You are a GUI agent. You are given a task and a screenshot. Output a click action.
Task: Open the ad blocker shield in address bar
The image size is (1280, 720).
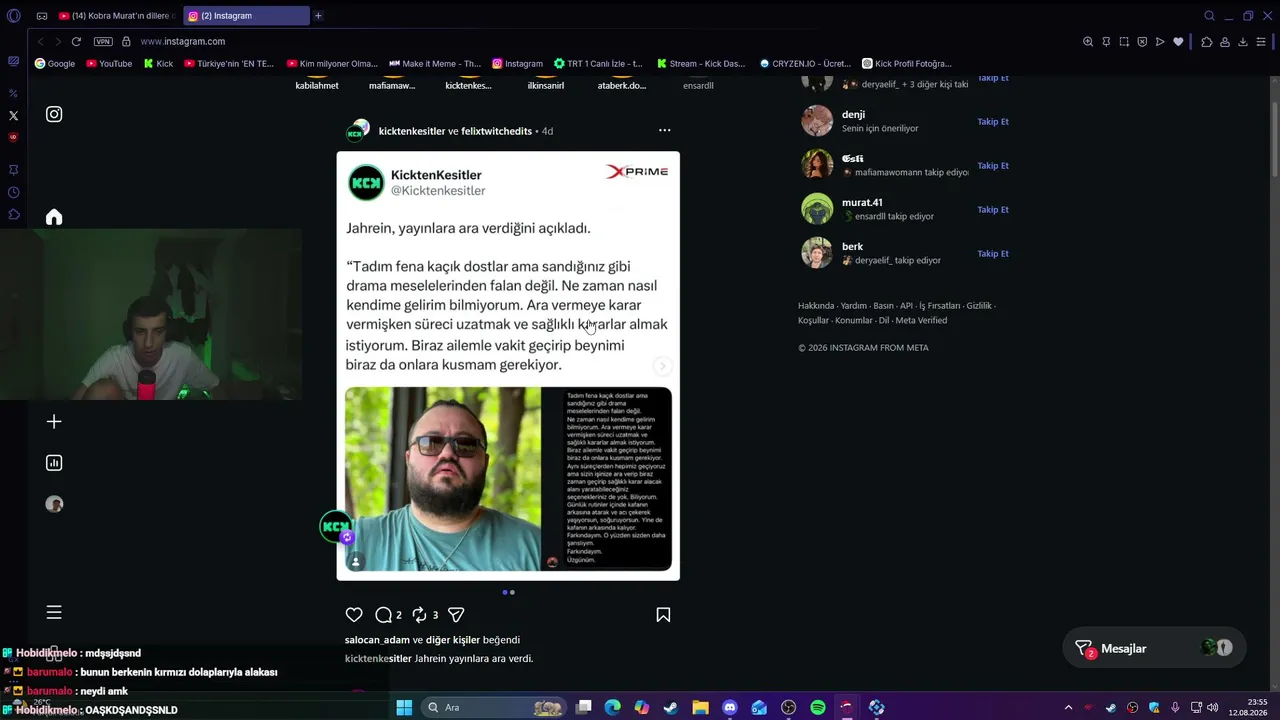click(x=1142, y=41)
